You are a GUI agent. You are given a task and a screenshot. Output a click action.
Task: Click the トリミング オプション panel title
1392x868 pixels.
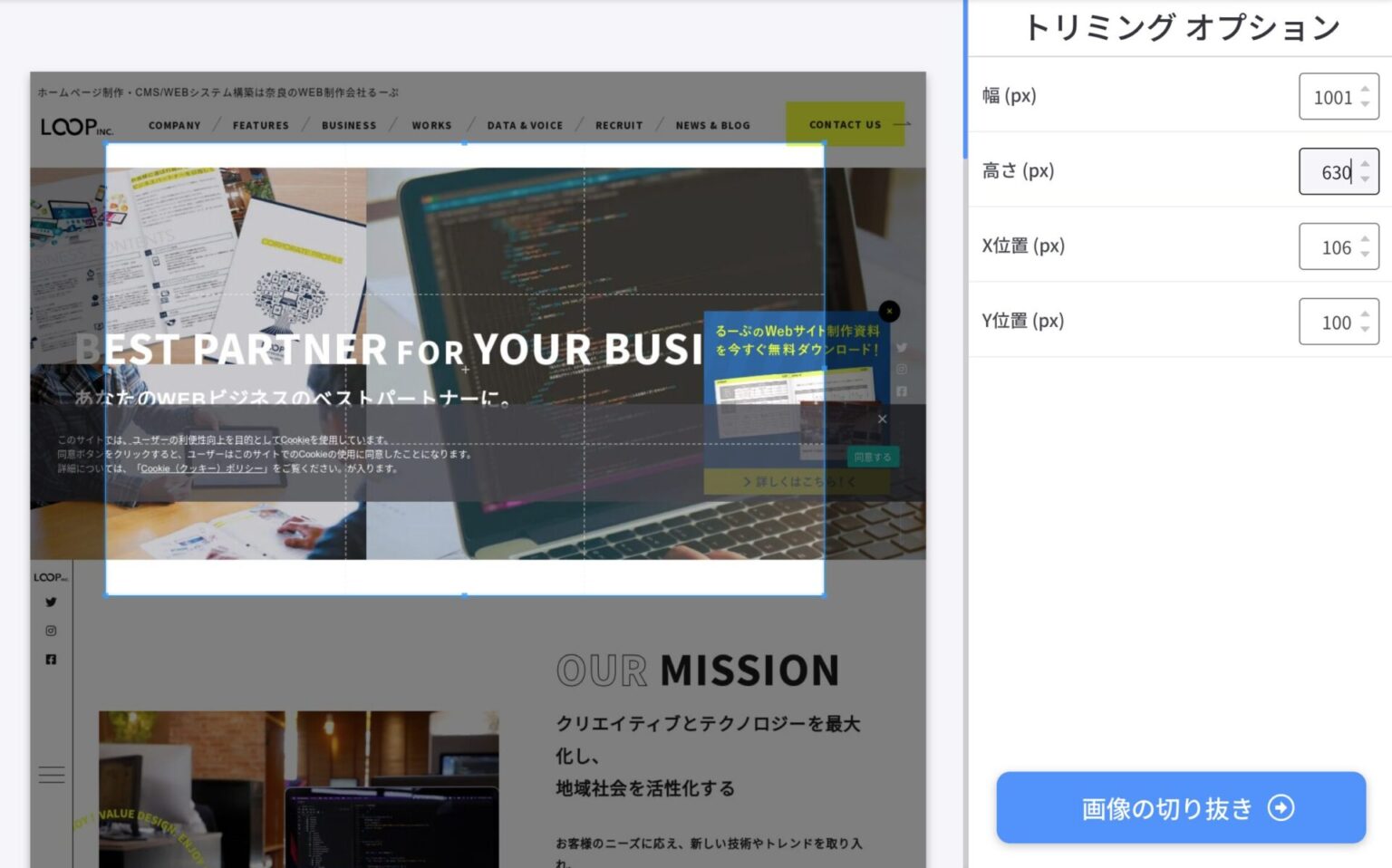point(1182,27)
